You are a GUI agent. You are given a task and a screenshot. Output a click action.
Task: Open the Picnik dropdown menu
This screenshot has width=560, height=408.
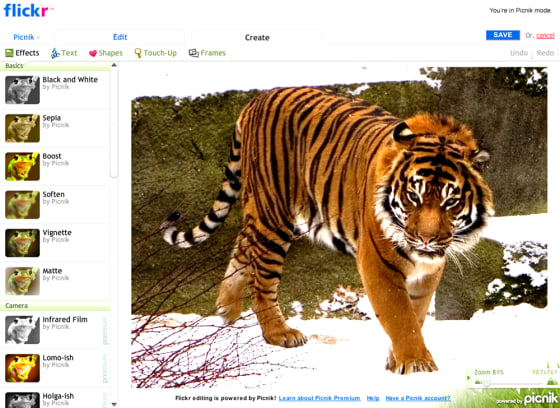pyautogui.click(x=26, y=37)
